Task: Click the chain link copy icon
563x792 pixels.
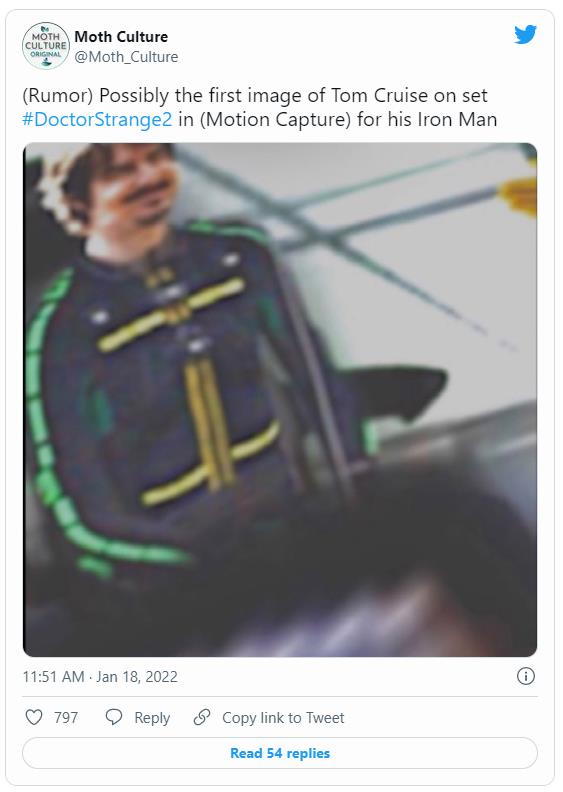Action: tap(202, 717)
